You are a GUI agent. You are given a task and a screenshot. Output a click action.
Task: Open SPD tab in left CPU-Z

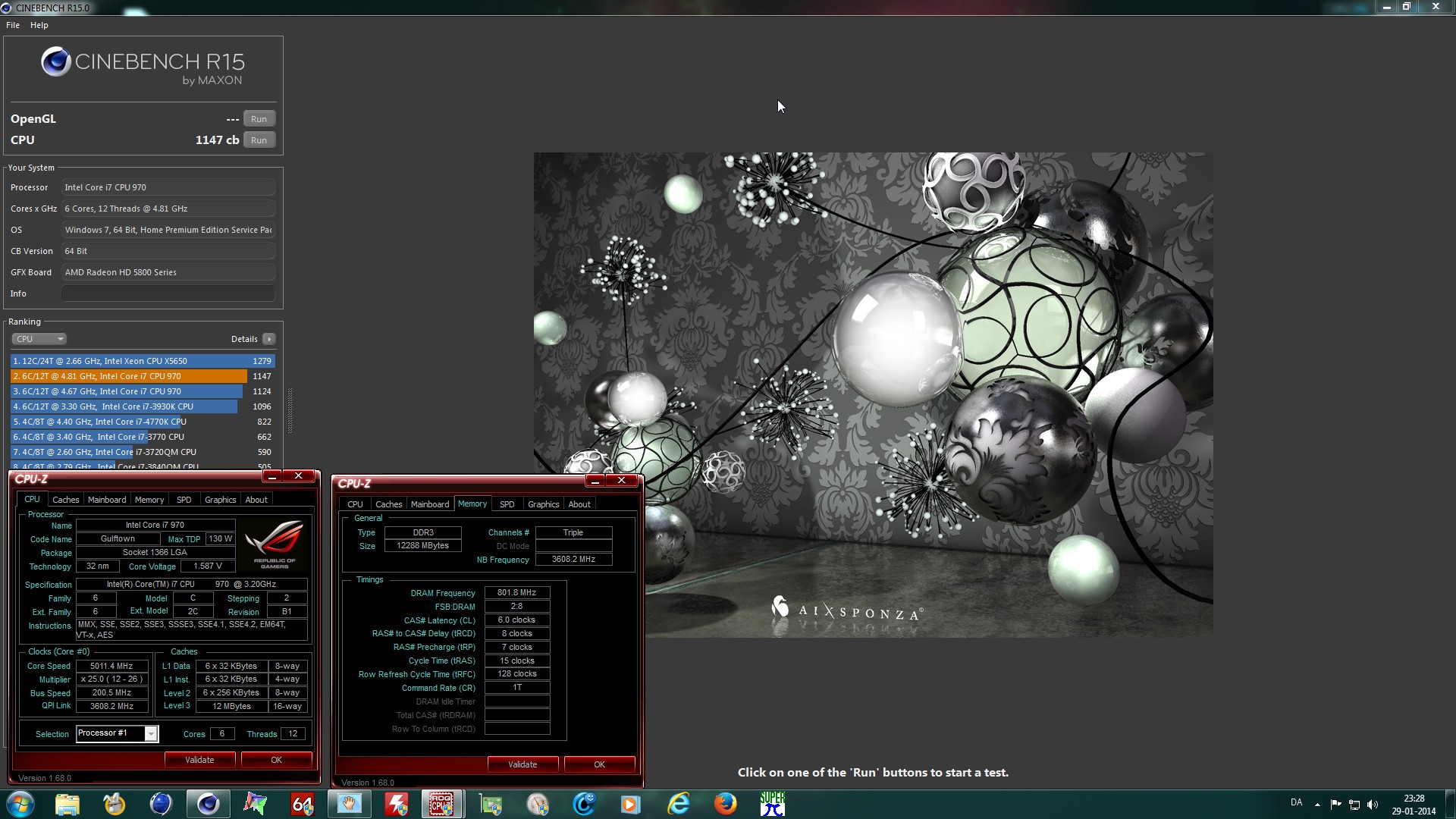click(x=184, y=500)
